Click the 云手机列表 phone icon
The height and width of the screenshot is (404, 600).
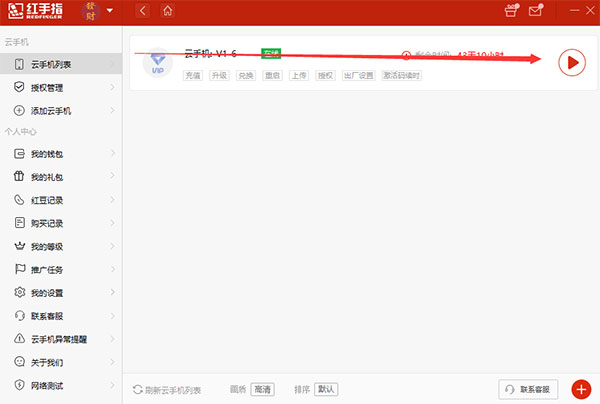pos(19,64)
